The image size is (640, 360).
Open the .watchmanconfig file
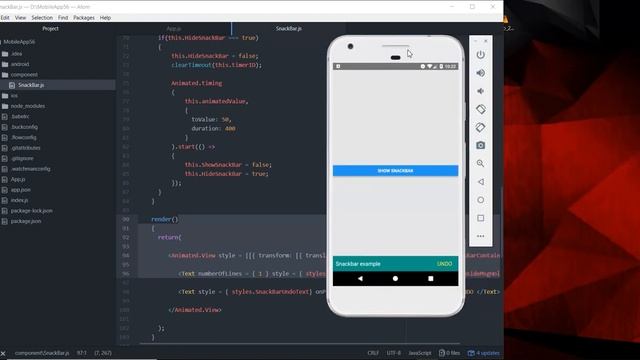point(31,169)
